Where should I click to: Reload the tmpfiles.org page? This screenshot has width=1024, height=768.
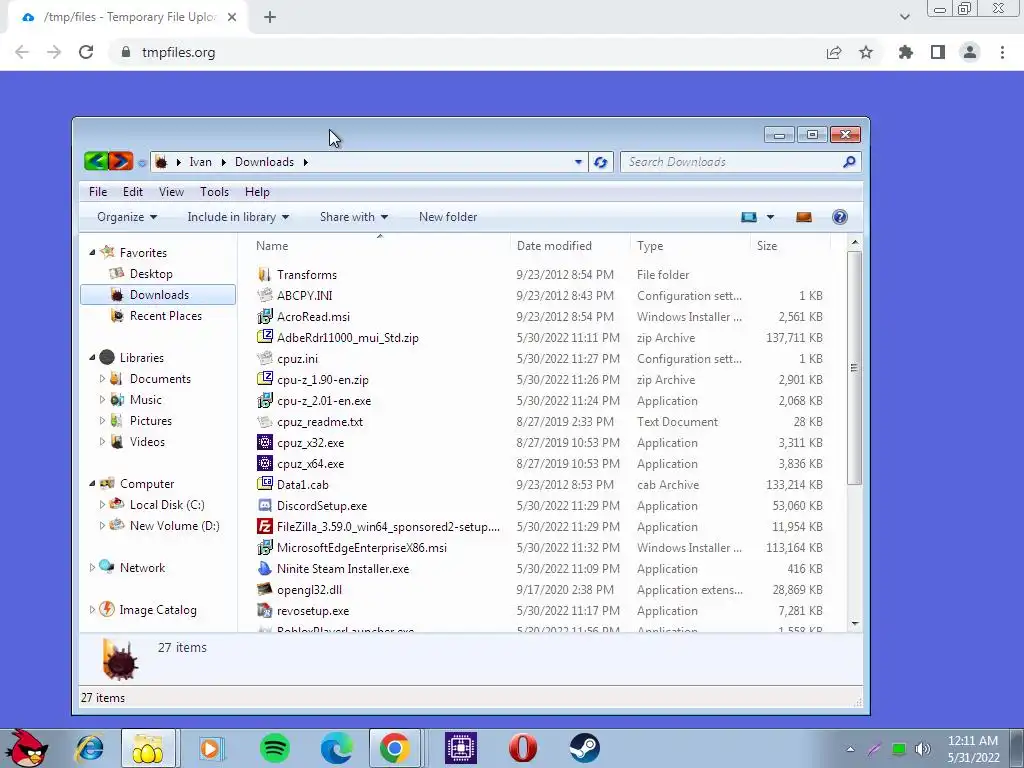tap(86, 52)
